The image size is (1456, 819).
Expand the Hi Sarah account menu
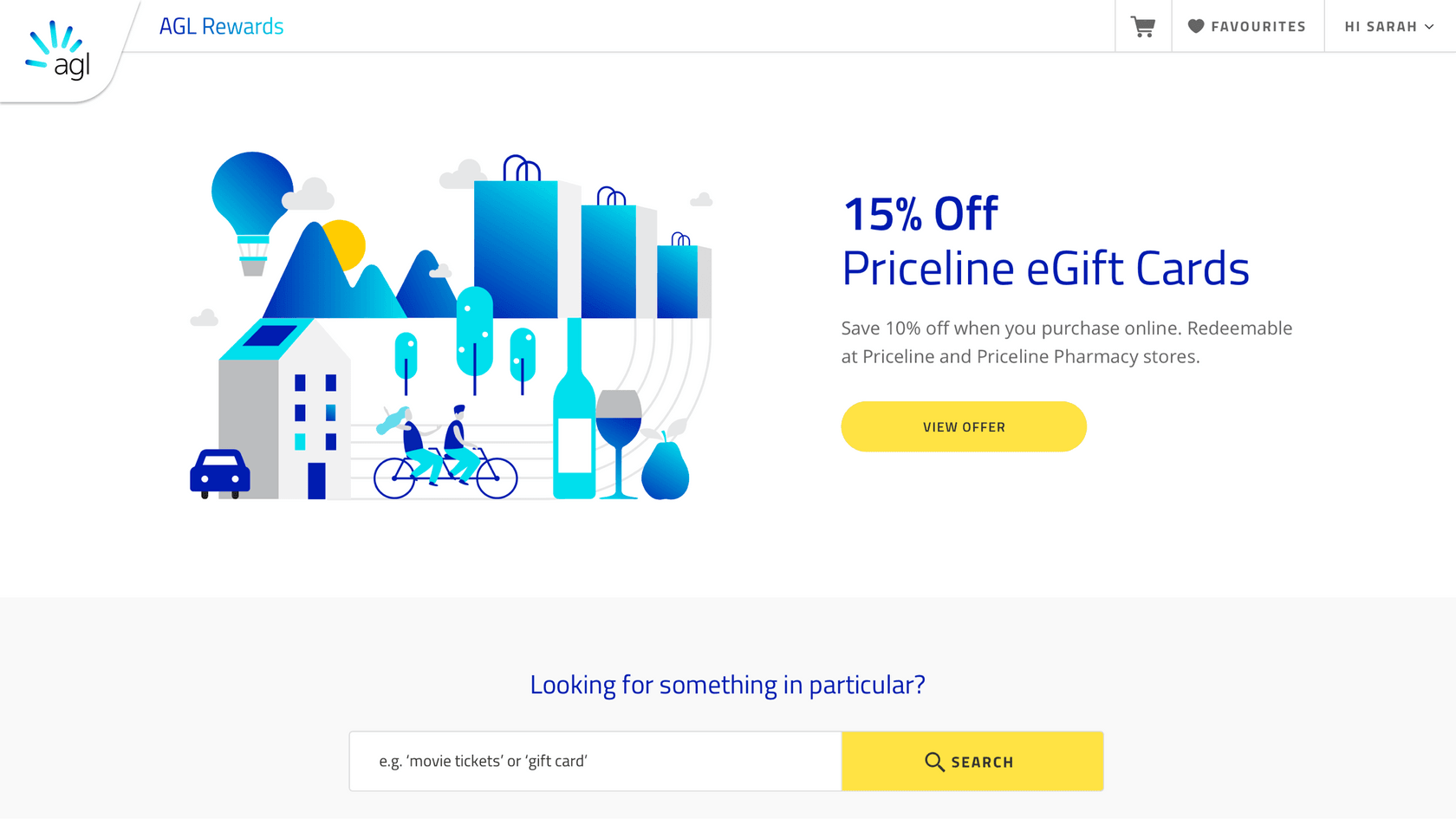1389,27
